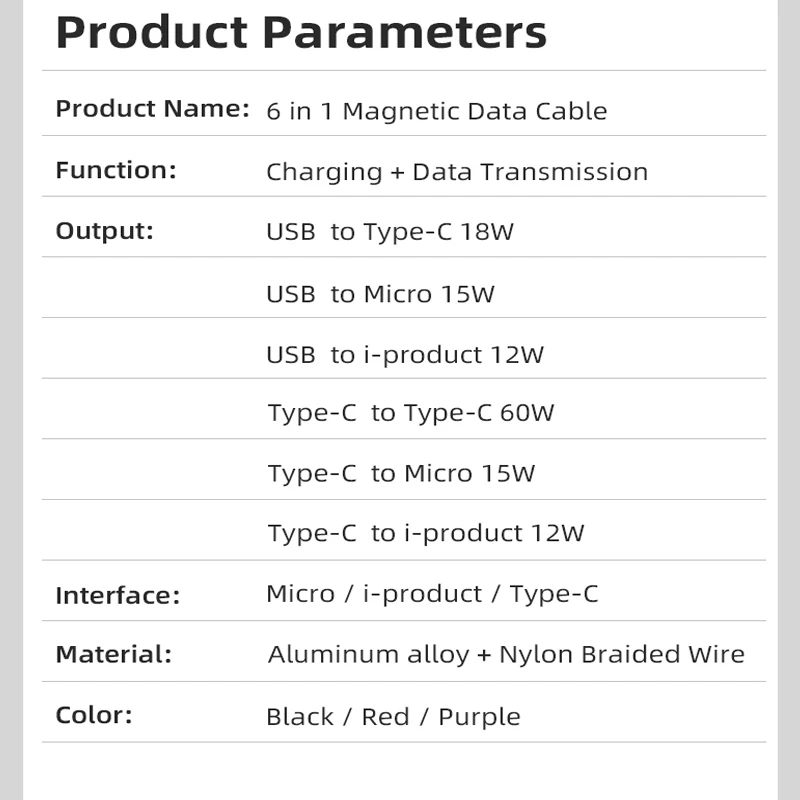This screenshot has width=800, height=800.
Task: Select the 6 in 1 Magnetic Data Cable text
Action: tap(436, 111)
